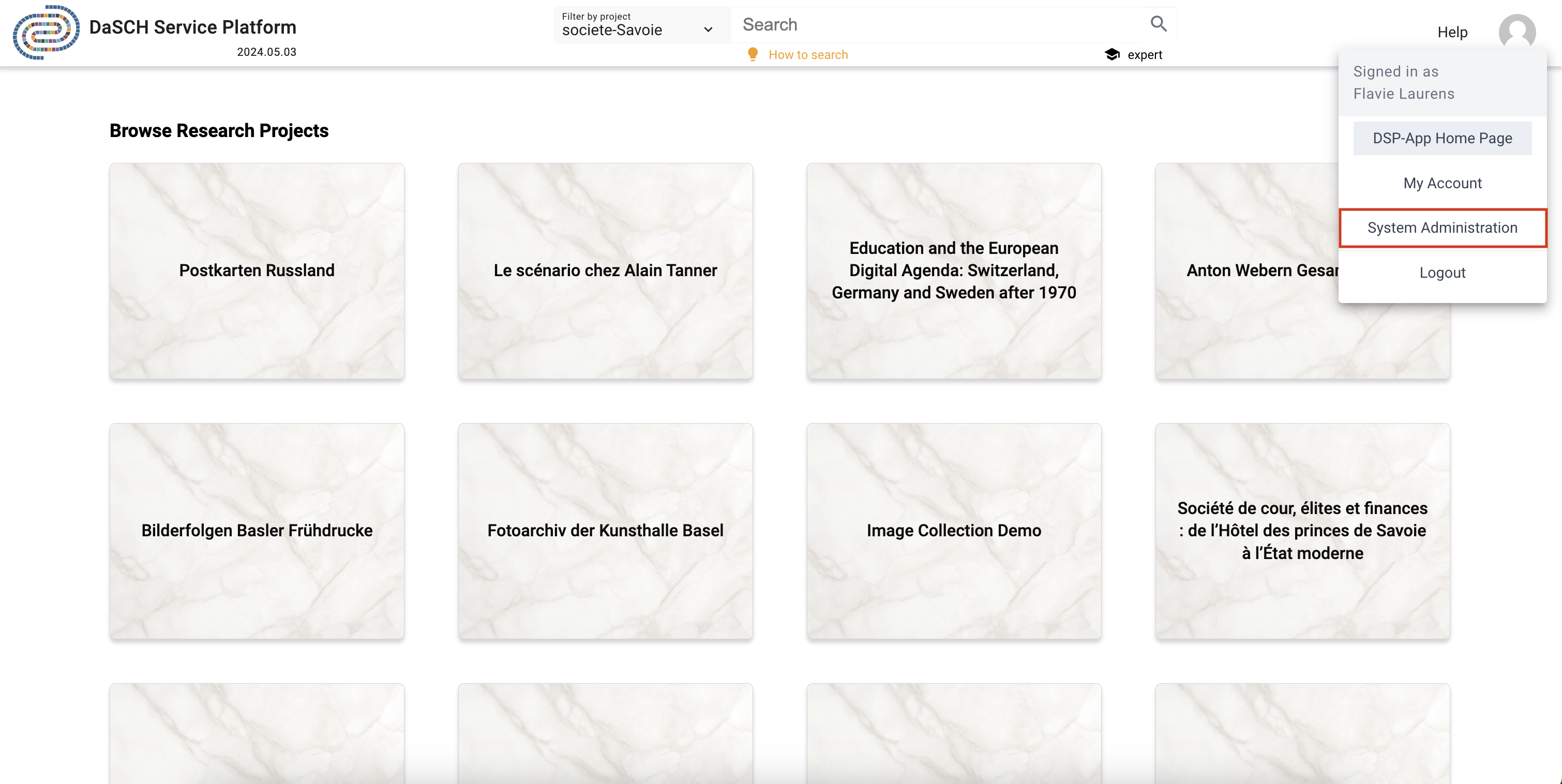Open My Account from user menu
1562x784 pixels.
coord(1442,183)
